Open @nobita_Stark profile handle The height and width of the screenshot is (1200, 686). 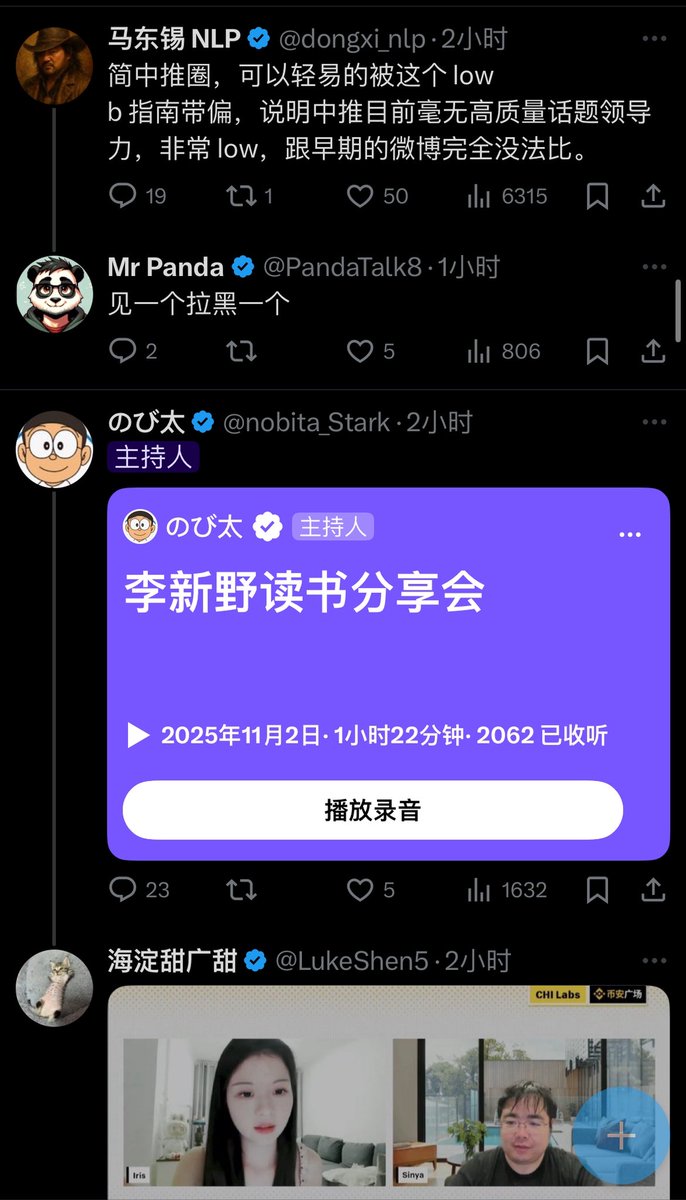tap(306, 423)
